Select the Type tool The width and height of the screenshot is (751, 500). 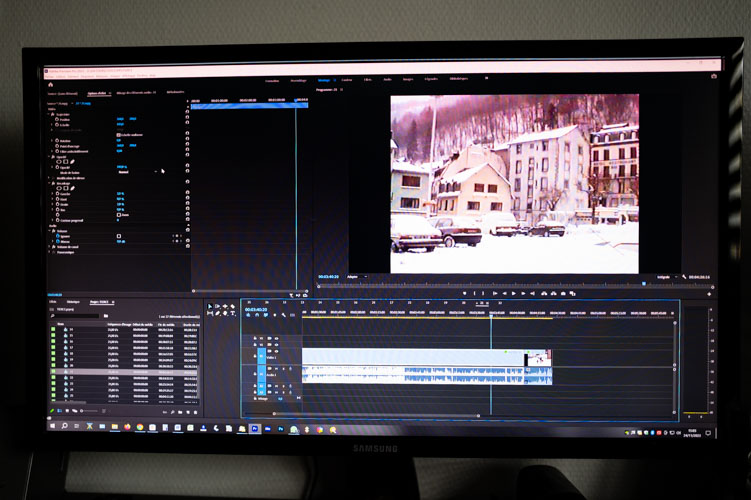pos(233,313)
